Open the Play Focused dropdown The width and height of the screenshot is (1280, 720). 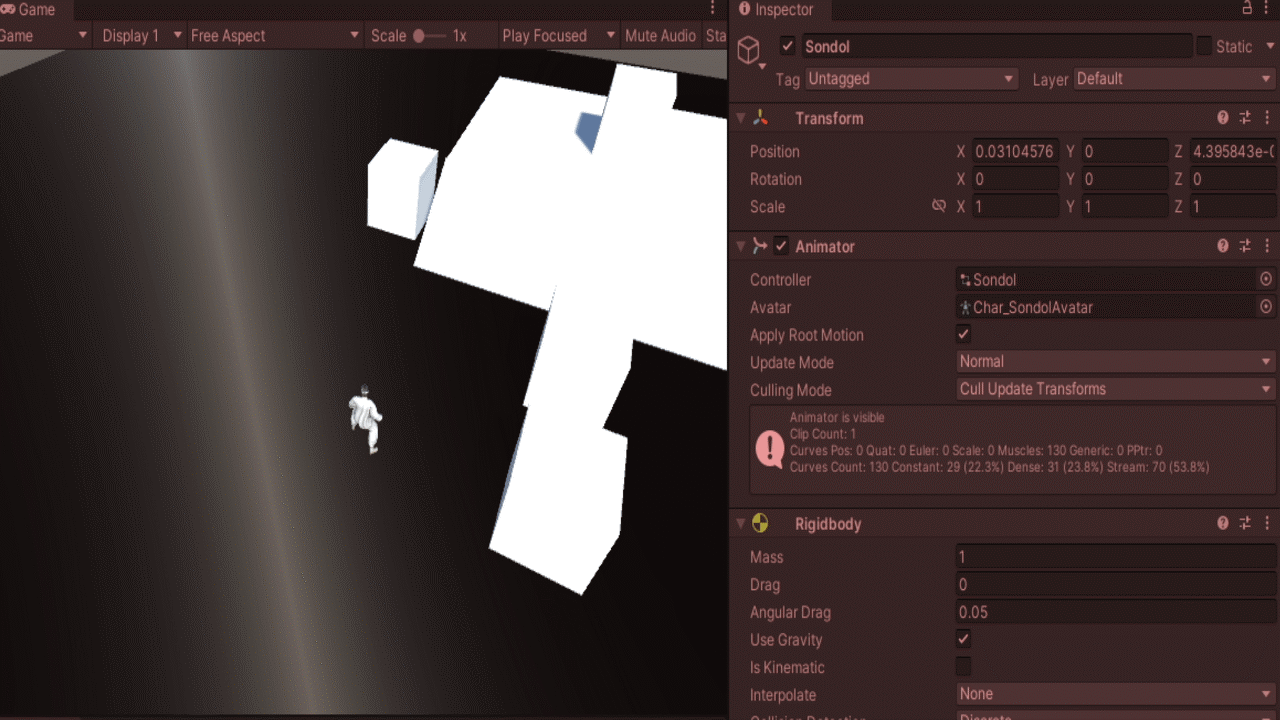point(559,36)
